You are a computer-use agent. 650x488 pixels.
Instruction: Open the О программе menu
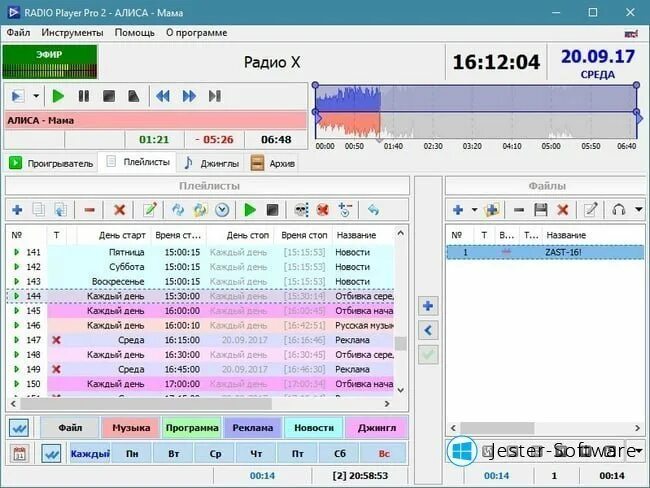[196, 33]
